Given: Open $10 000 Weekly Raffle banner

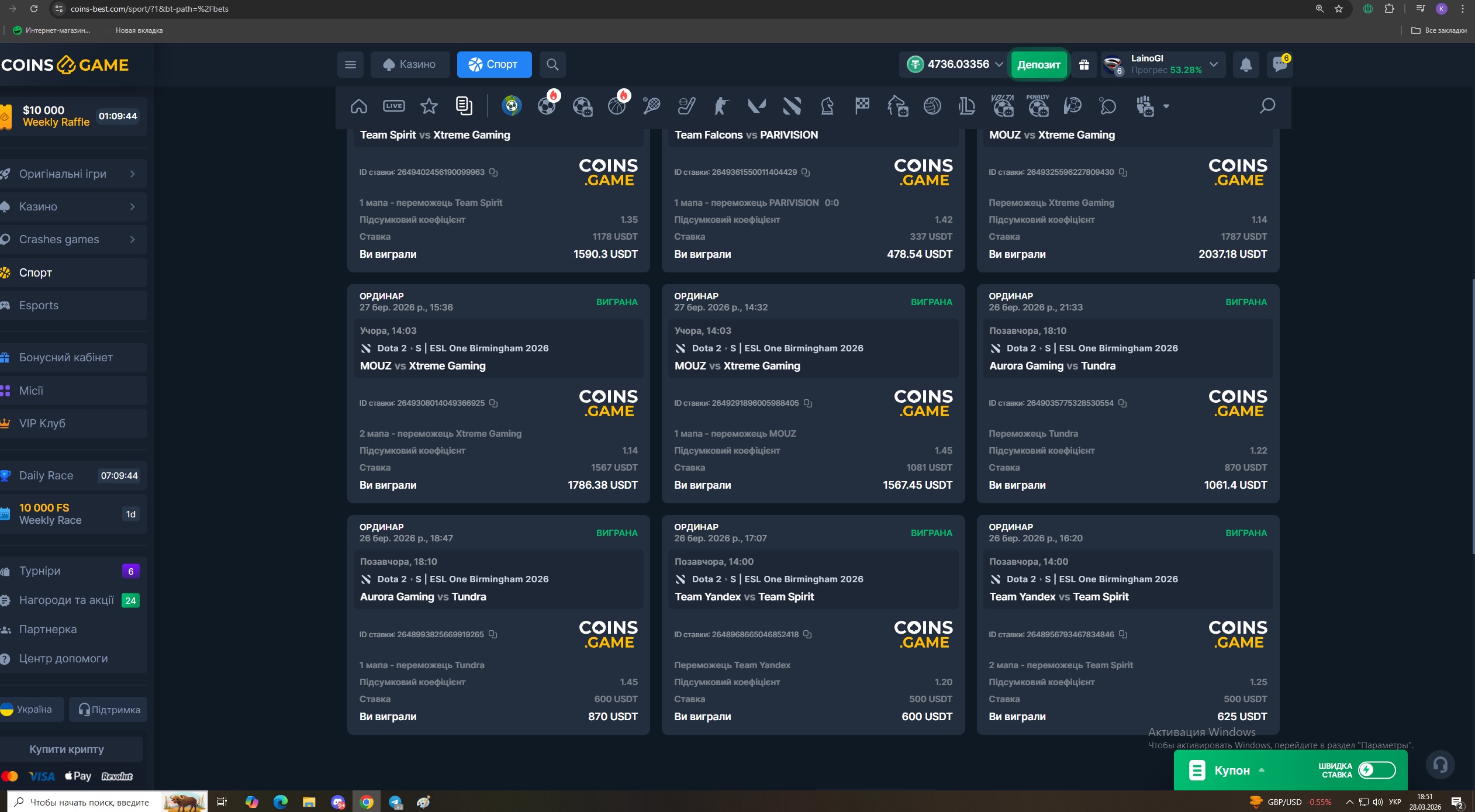Looking at the screenshot, I should [x=73, y=116].
